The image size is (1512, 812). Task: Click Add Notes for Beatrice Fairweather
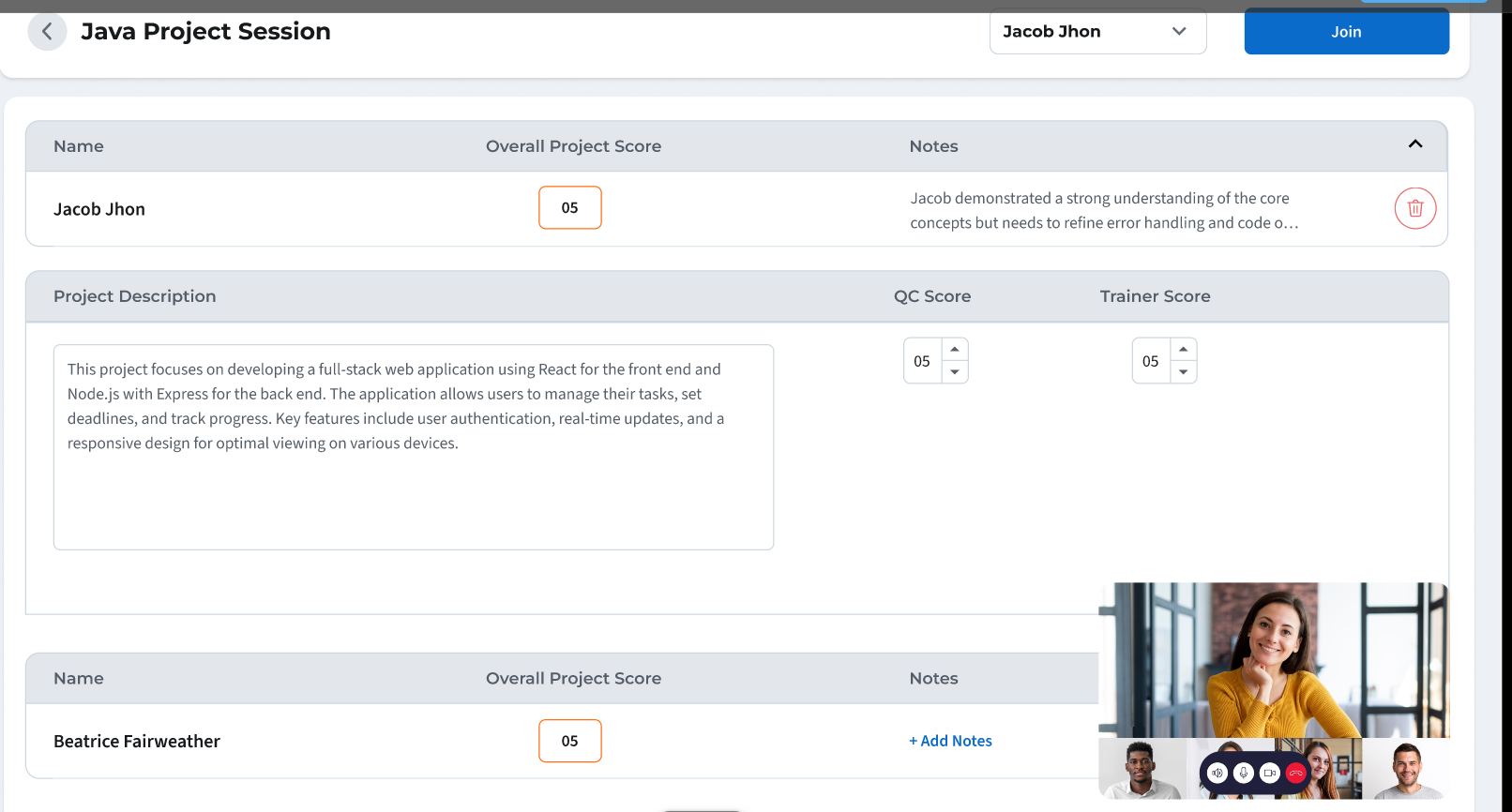pyautogui.click(x=950, y=741)
